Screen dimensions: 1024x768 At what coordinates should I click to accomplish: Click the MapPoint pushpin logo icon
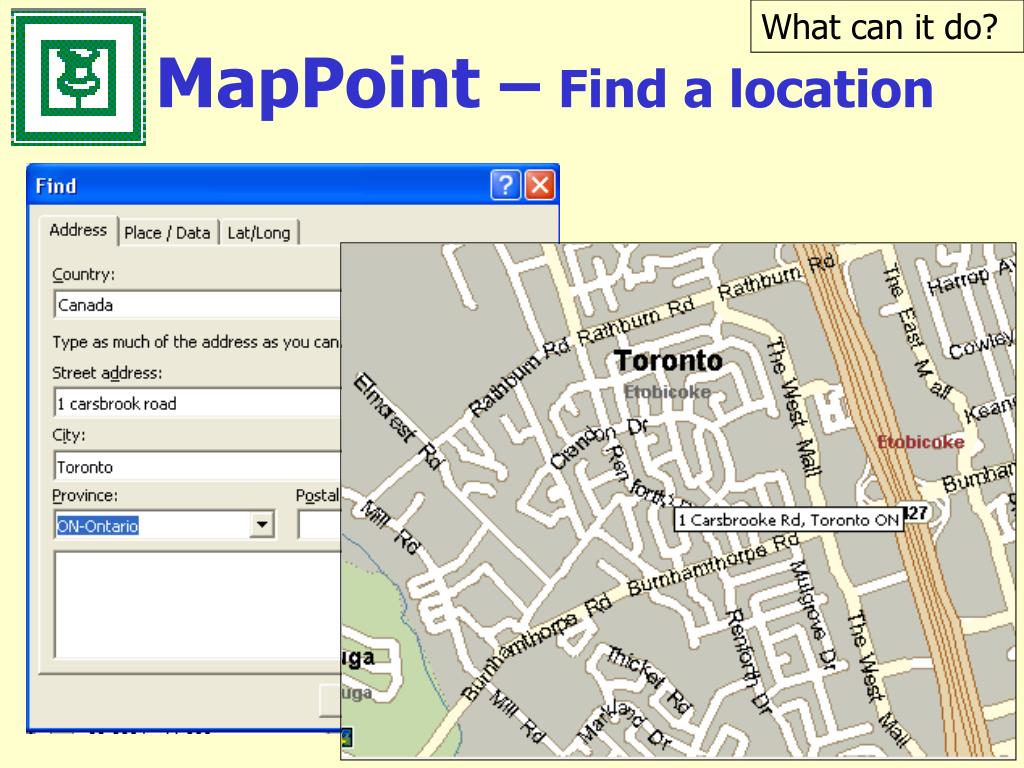pyautogui.click(x=78, y=77)
